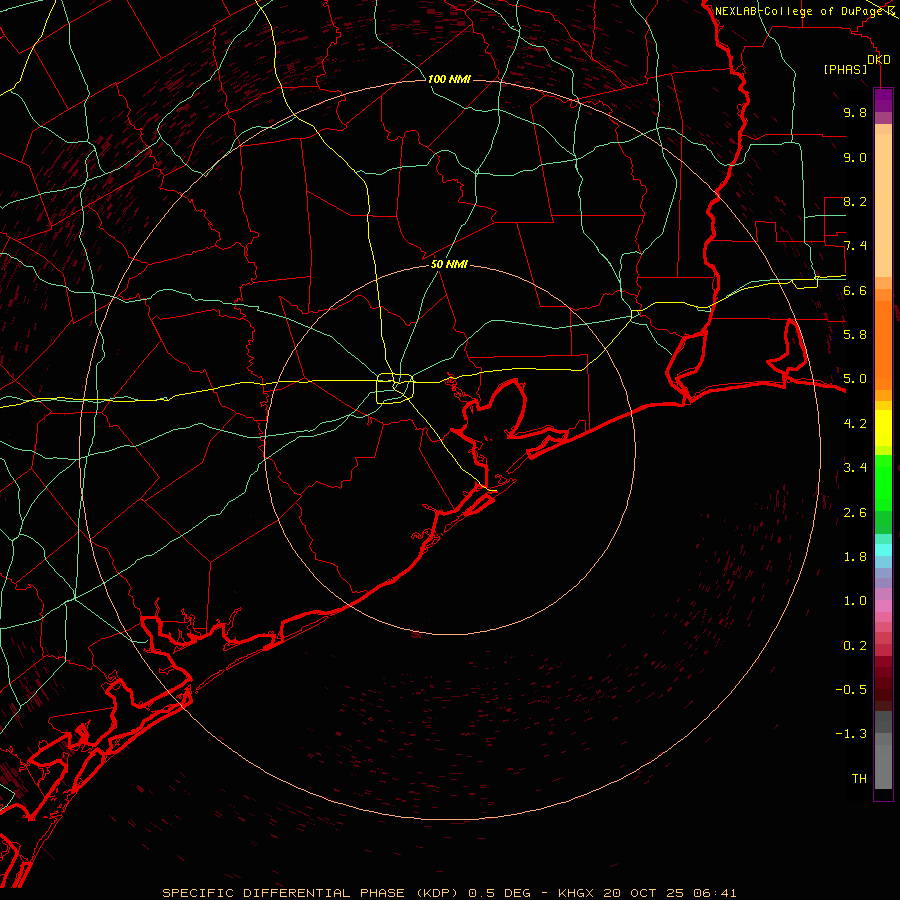Screen dimensions: 900x900
Task: Click the 5.0 scale value
Action: click(855, 379)
